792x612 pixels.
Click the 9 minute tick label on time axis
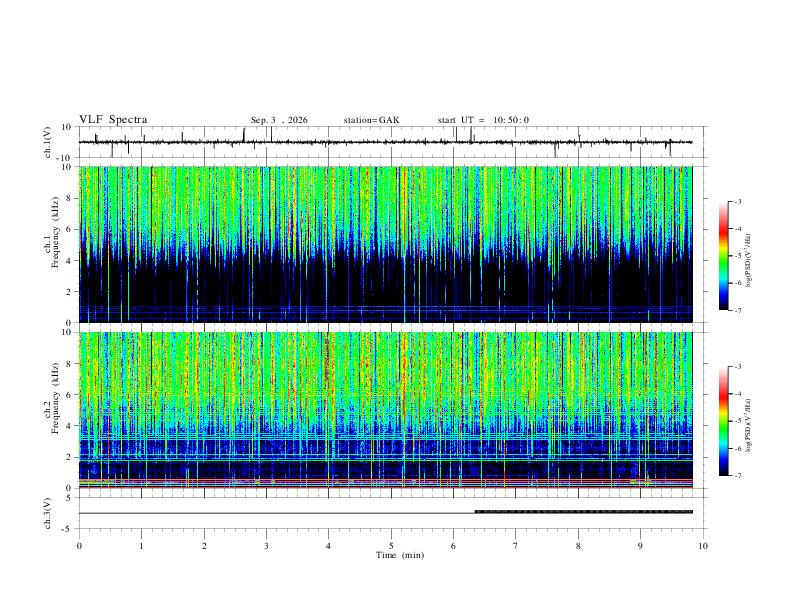[x=640, y=546]
